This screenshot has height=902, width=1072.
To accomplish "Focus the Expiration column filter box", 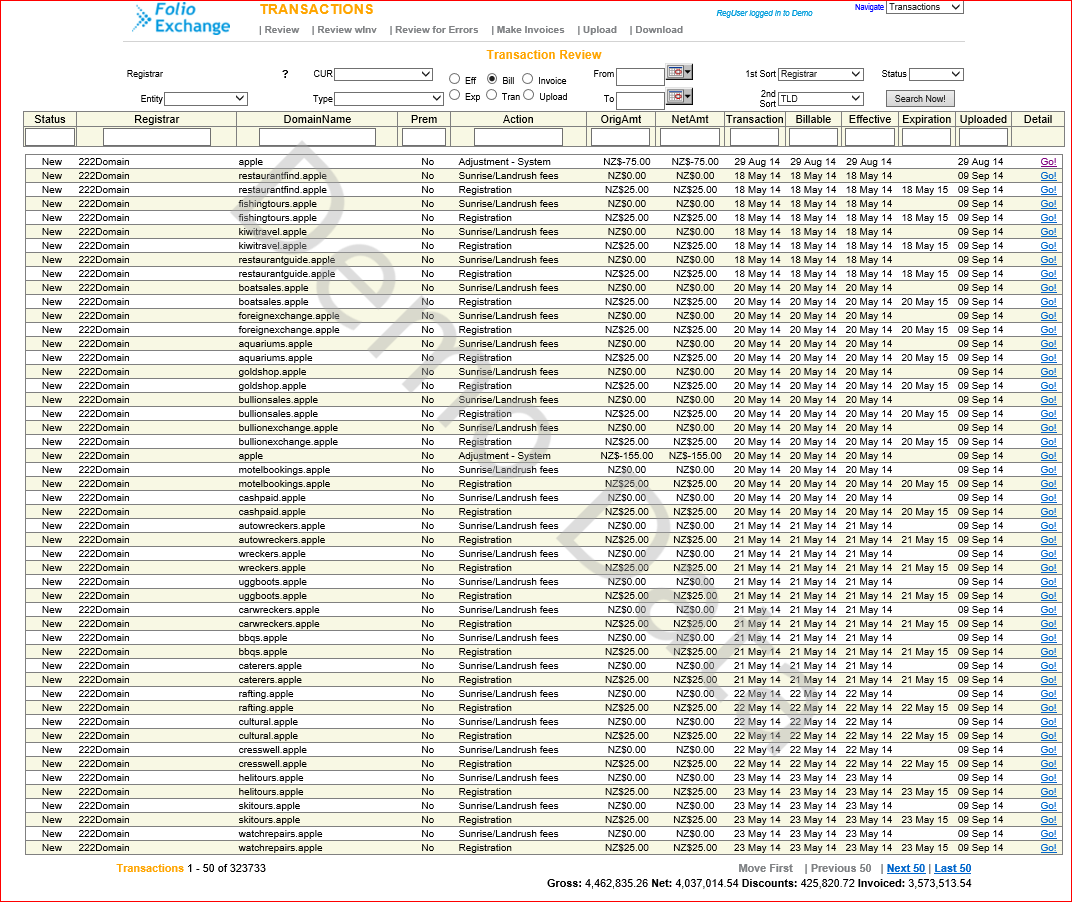I will [926, 137].
